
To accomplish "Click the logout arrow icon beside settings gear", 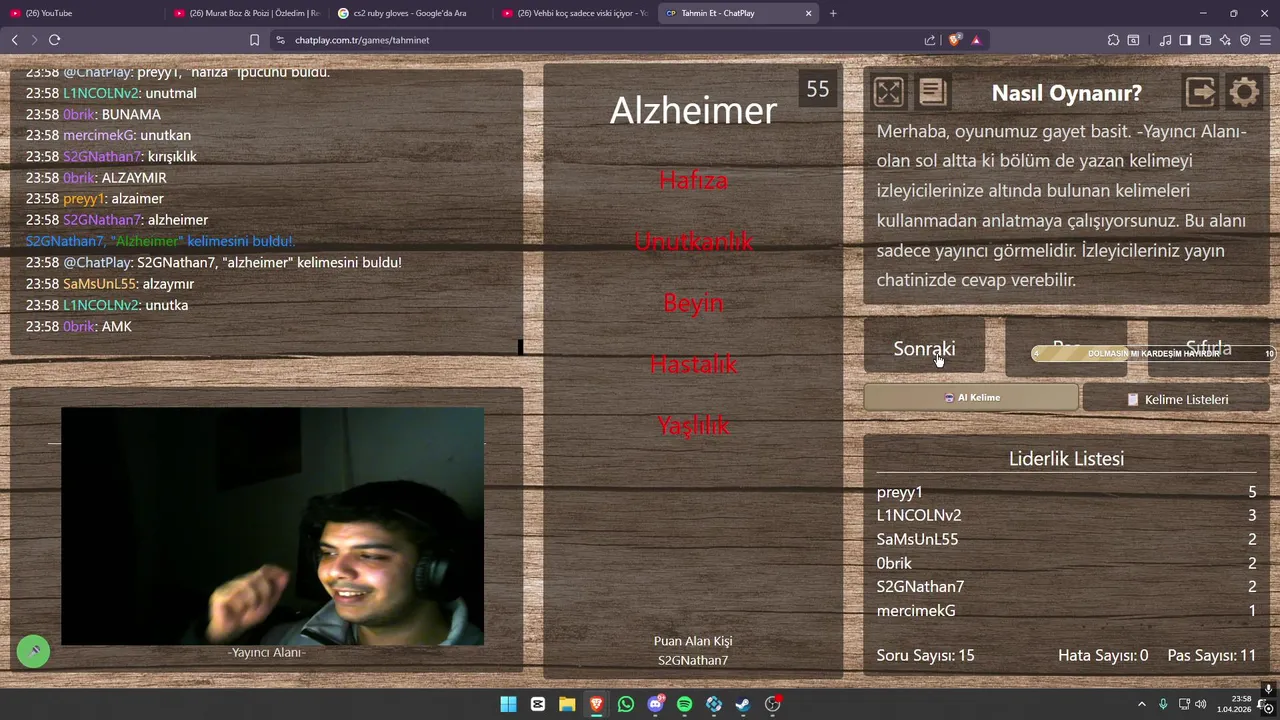I will click(1200, 92).
